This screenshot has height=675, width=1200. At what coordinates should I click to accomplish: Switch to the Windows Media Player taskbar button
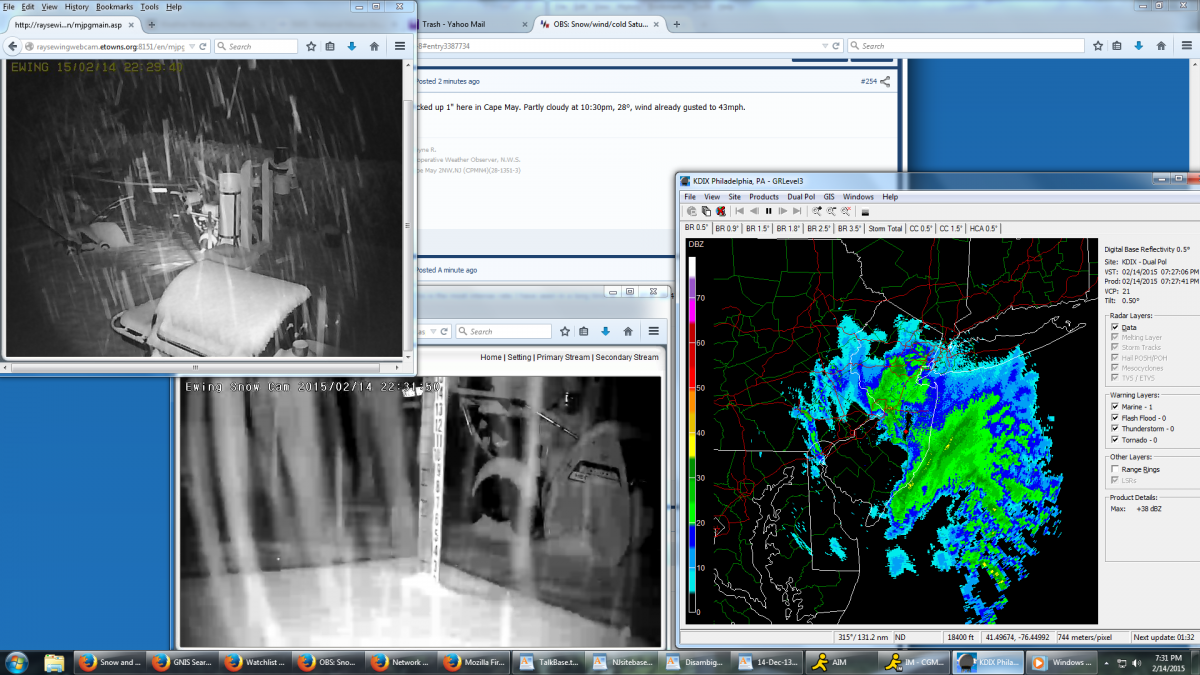(1061, 662)
